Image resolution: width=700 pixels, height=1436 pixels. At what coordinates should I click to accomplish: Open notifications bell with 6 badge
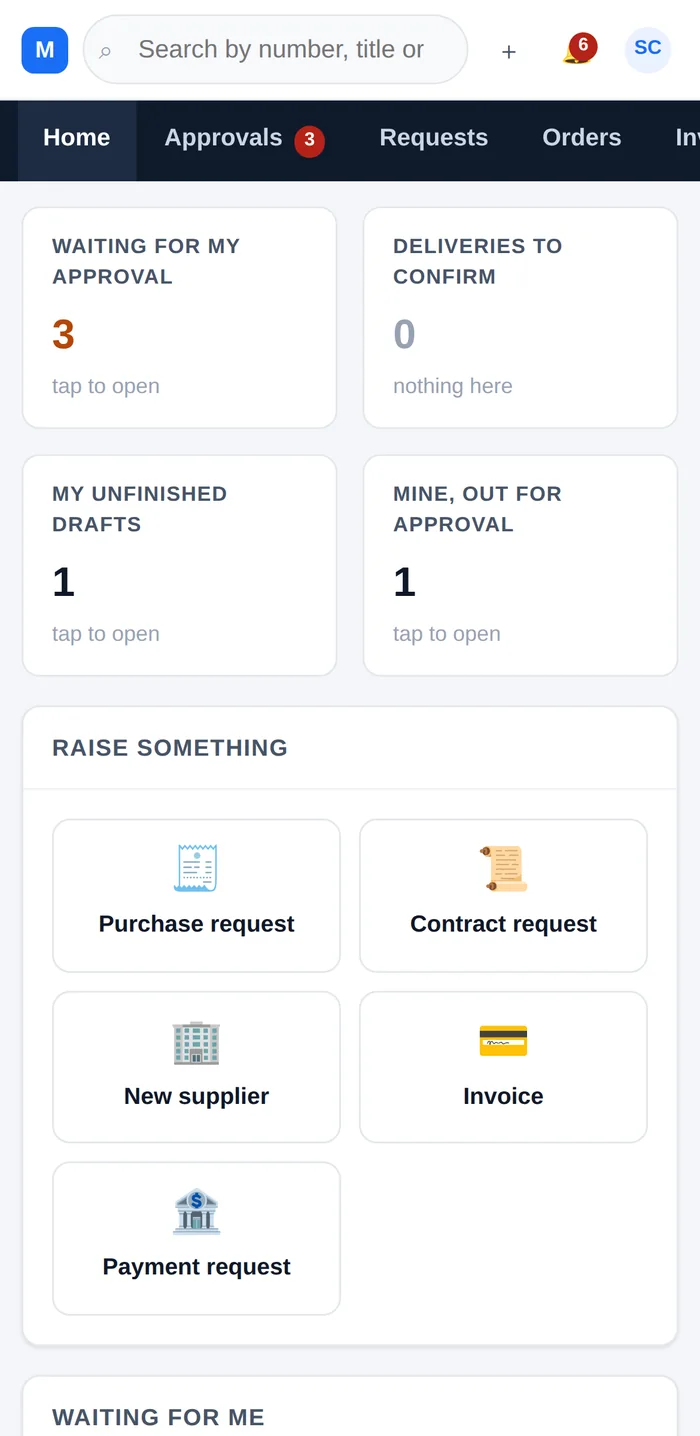click(578, 50)
